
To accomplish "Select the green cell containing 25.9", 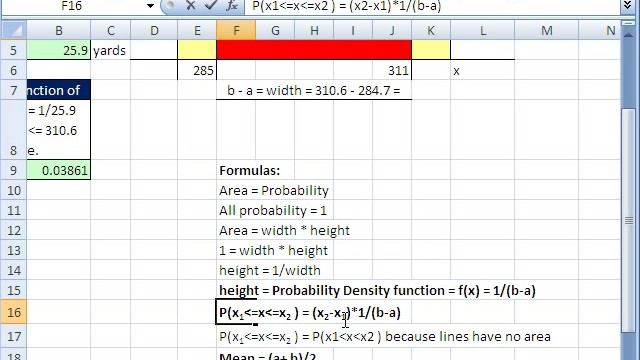I will (x=59, y=50).
